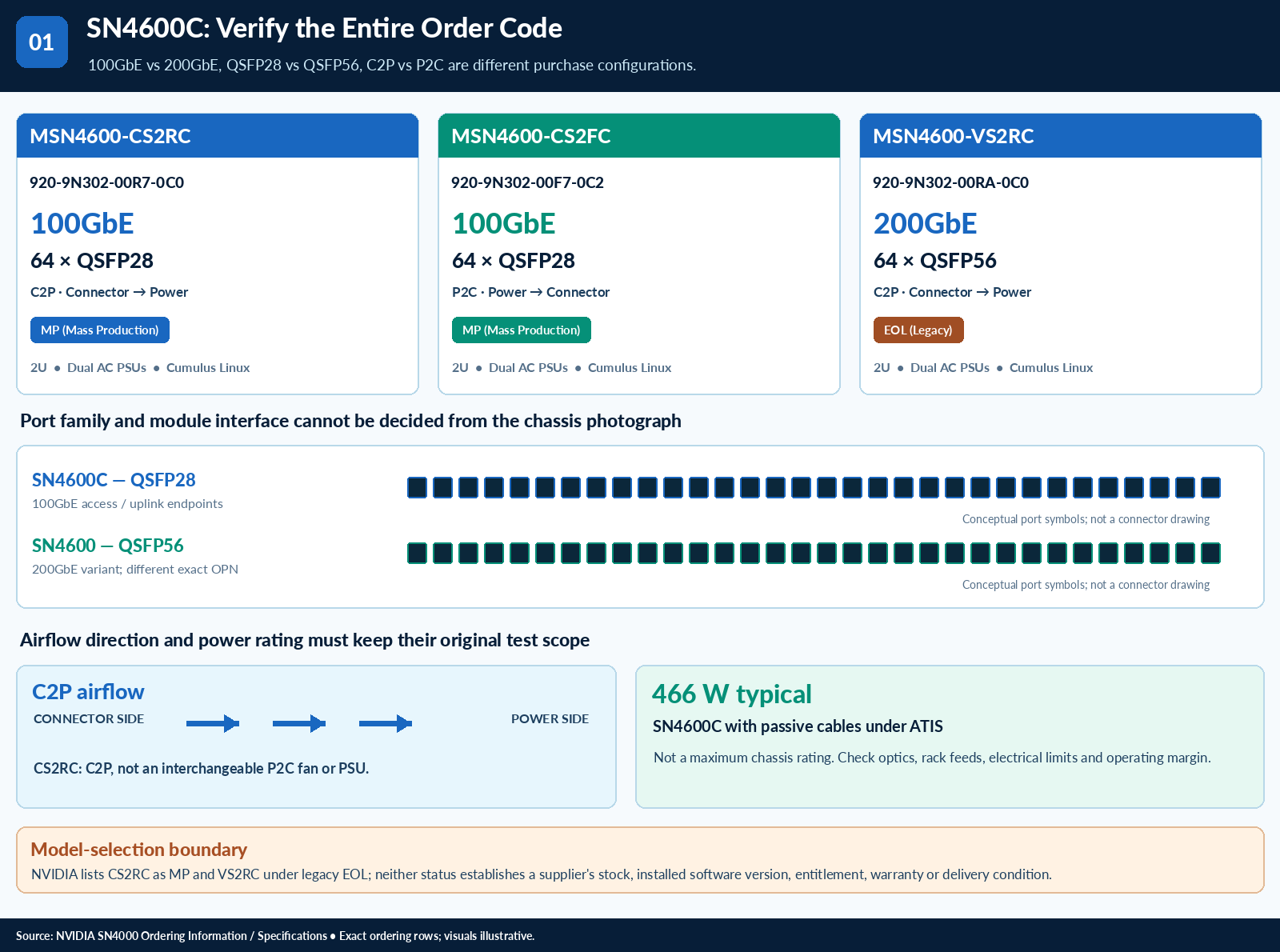The width and height of the screenshot is (1280, 952).
Task: Click the 200GbE speed label
Action: pos(926,223)
